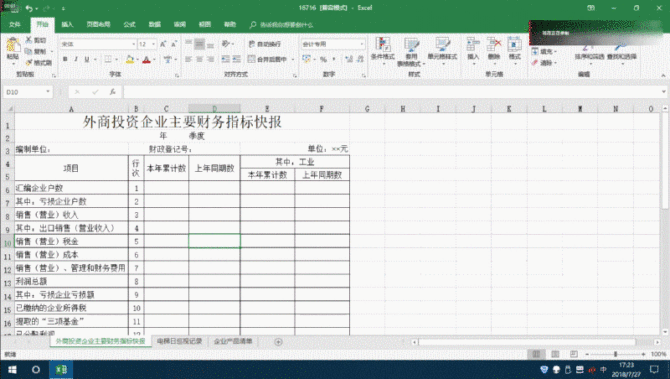
Task: Click Increase Decimal icon
Action: (x=349, y=59)
